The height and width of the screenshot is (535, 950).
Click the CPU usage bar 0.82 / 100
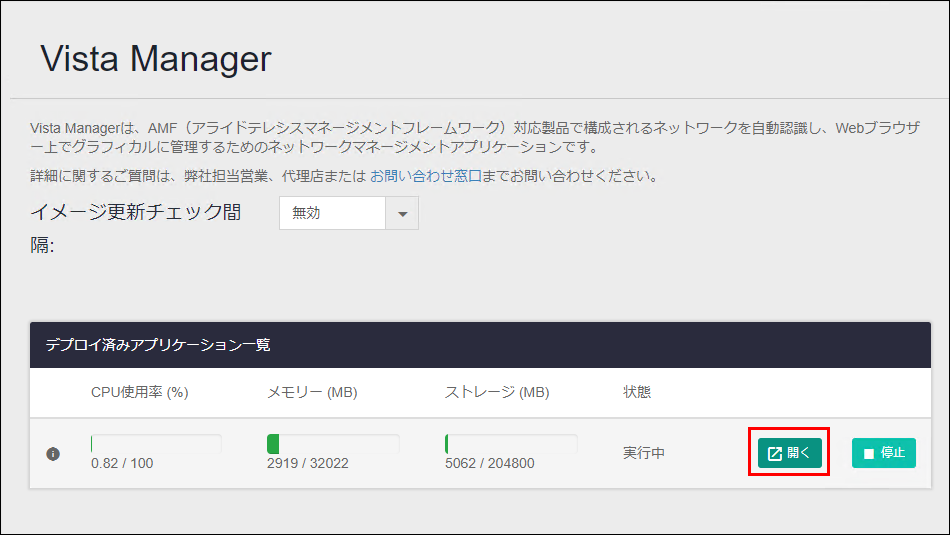pos(156,444)
